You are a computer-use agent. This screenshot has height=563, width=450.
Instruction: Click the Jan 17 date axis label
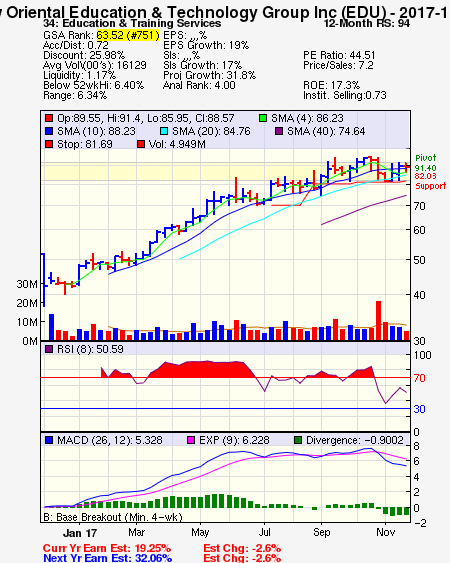80,533
